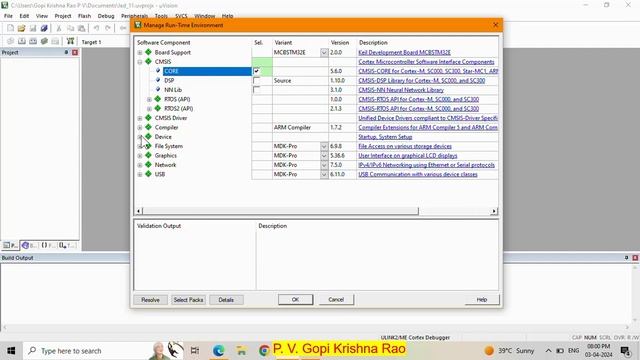Check the NN Lib component checkbox
The width and height of the screenshot is (640, 360).
256,90
